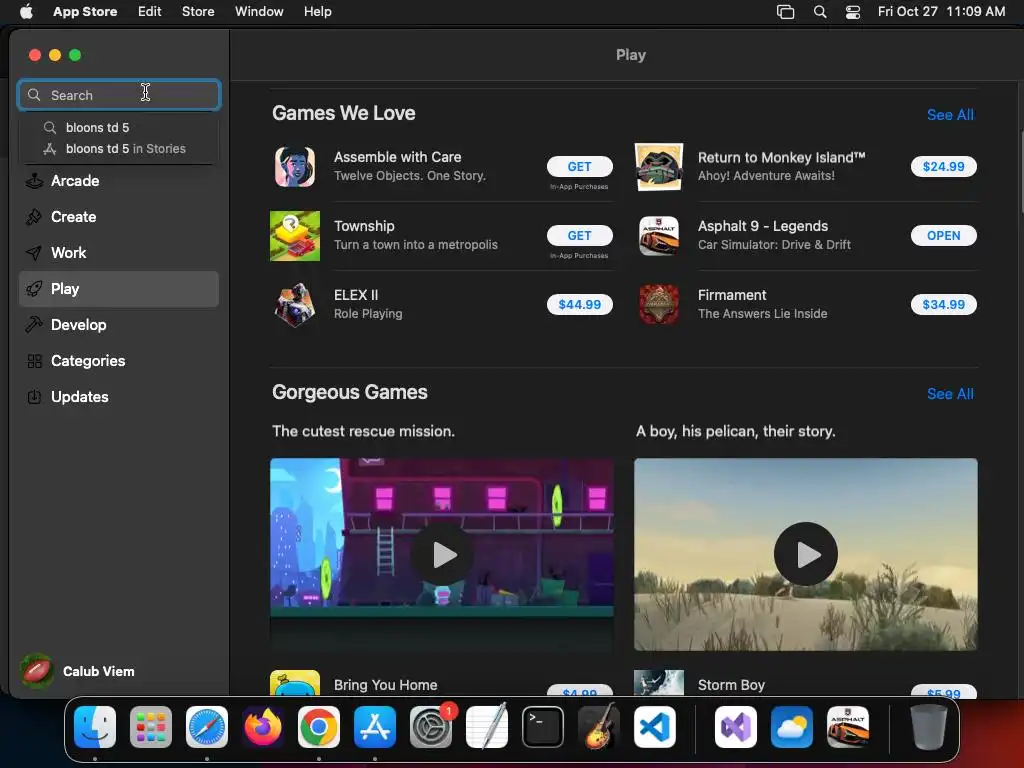Open the Create section in sidebar
The image size is (1024, 768).
click(x=118, y=217)
